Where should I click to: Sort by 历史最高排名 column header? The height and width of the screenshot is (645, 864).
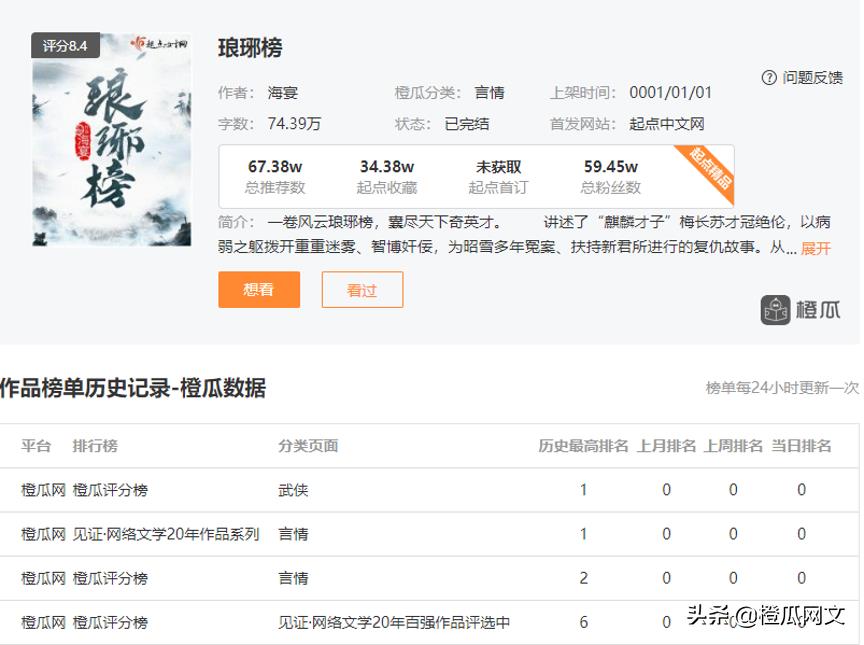[583, 446]
